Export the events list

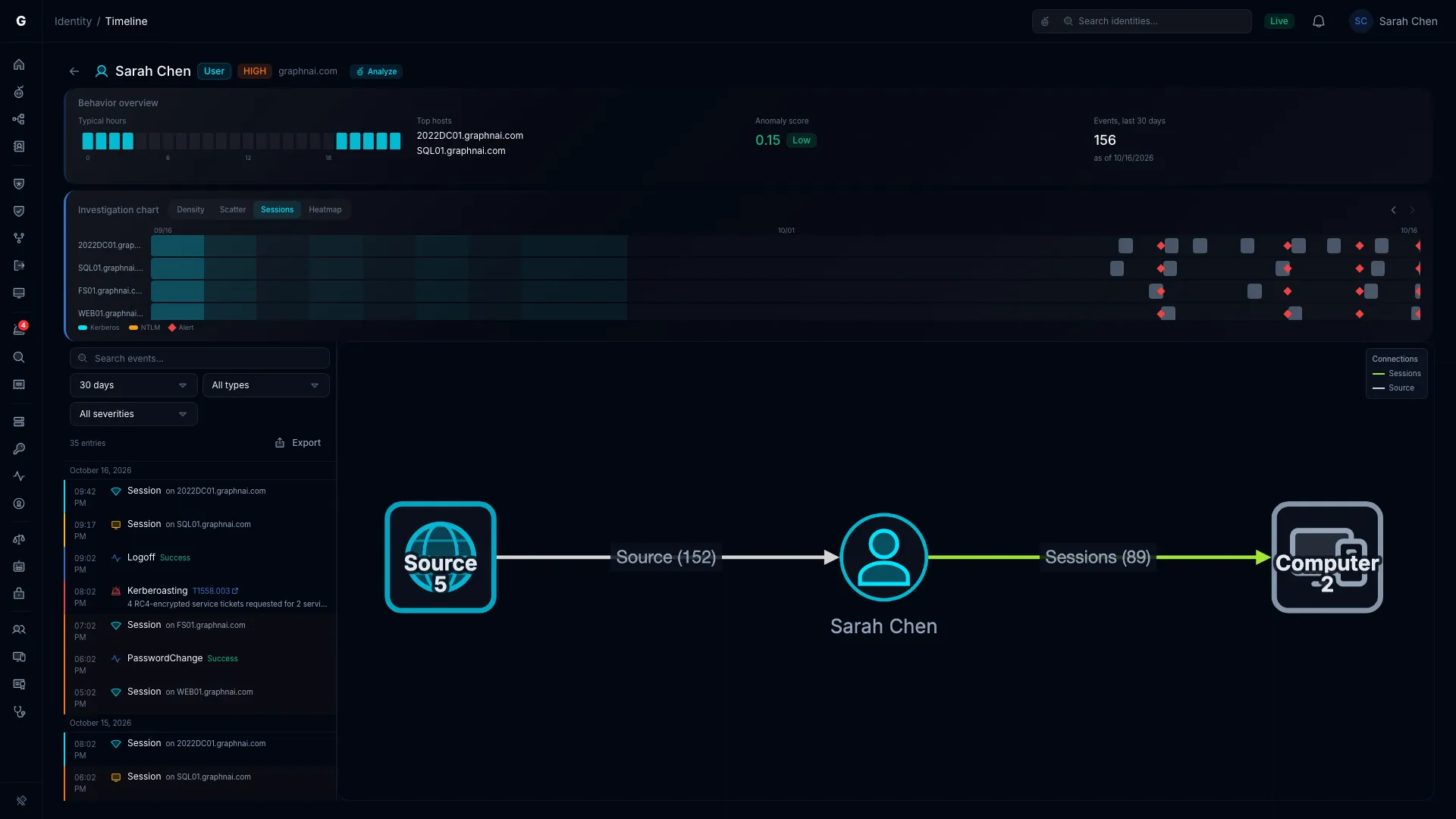pyautogui.click(x=298, y=443)
